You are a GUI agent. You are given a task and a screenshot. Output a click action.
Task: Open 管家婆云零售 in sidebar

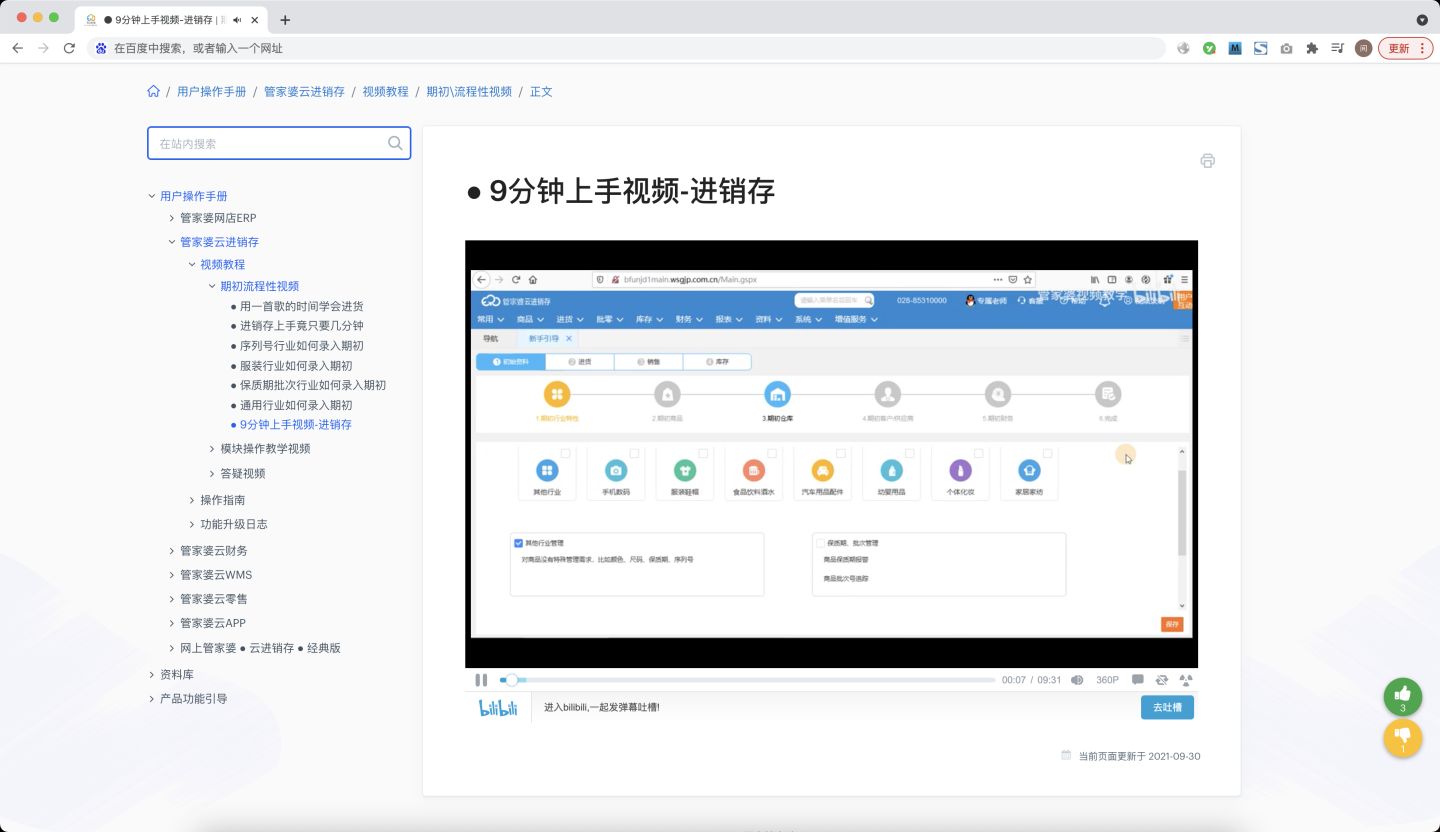tap(214, 599)
